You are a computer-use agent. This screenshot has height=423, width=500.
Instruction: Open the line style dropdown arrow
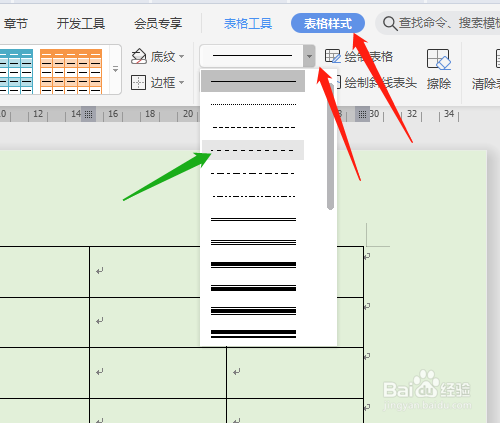(x=309, y=56)
